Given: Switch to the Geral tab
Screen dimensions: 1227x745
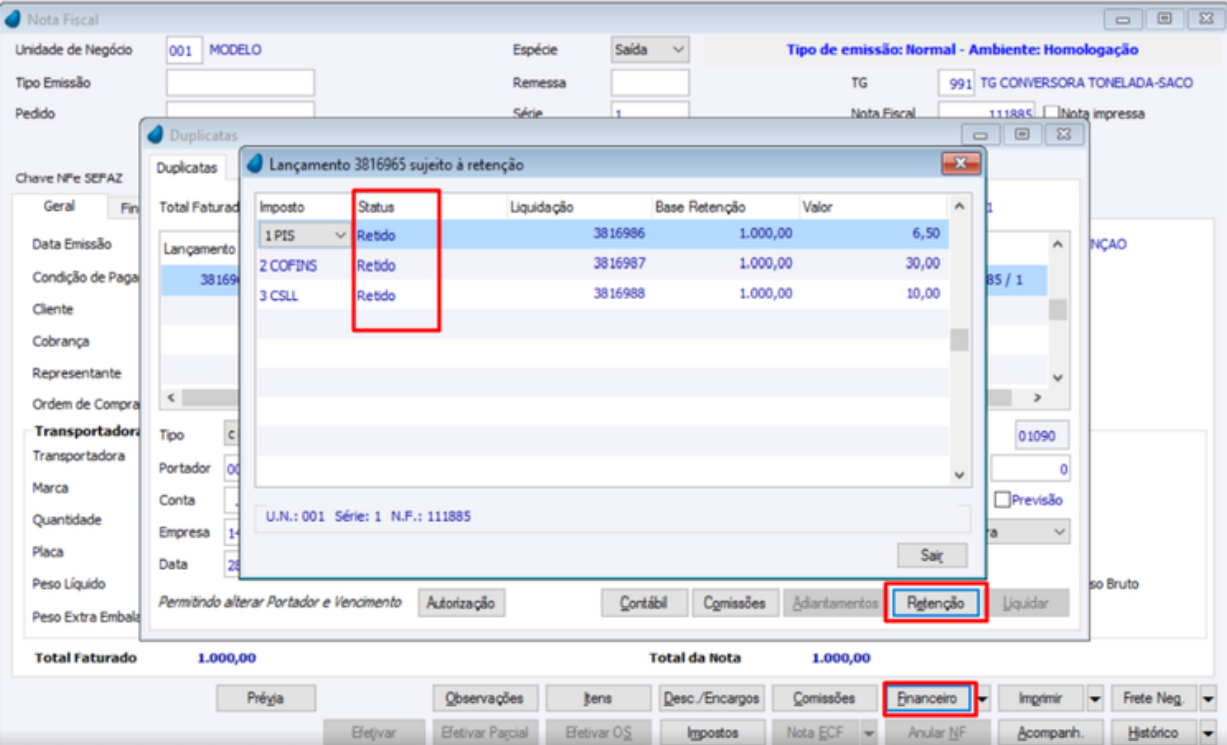Looking at the screenshot, I should click(59, 206).
